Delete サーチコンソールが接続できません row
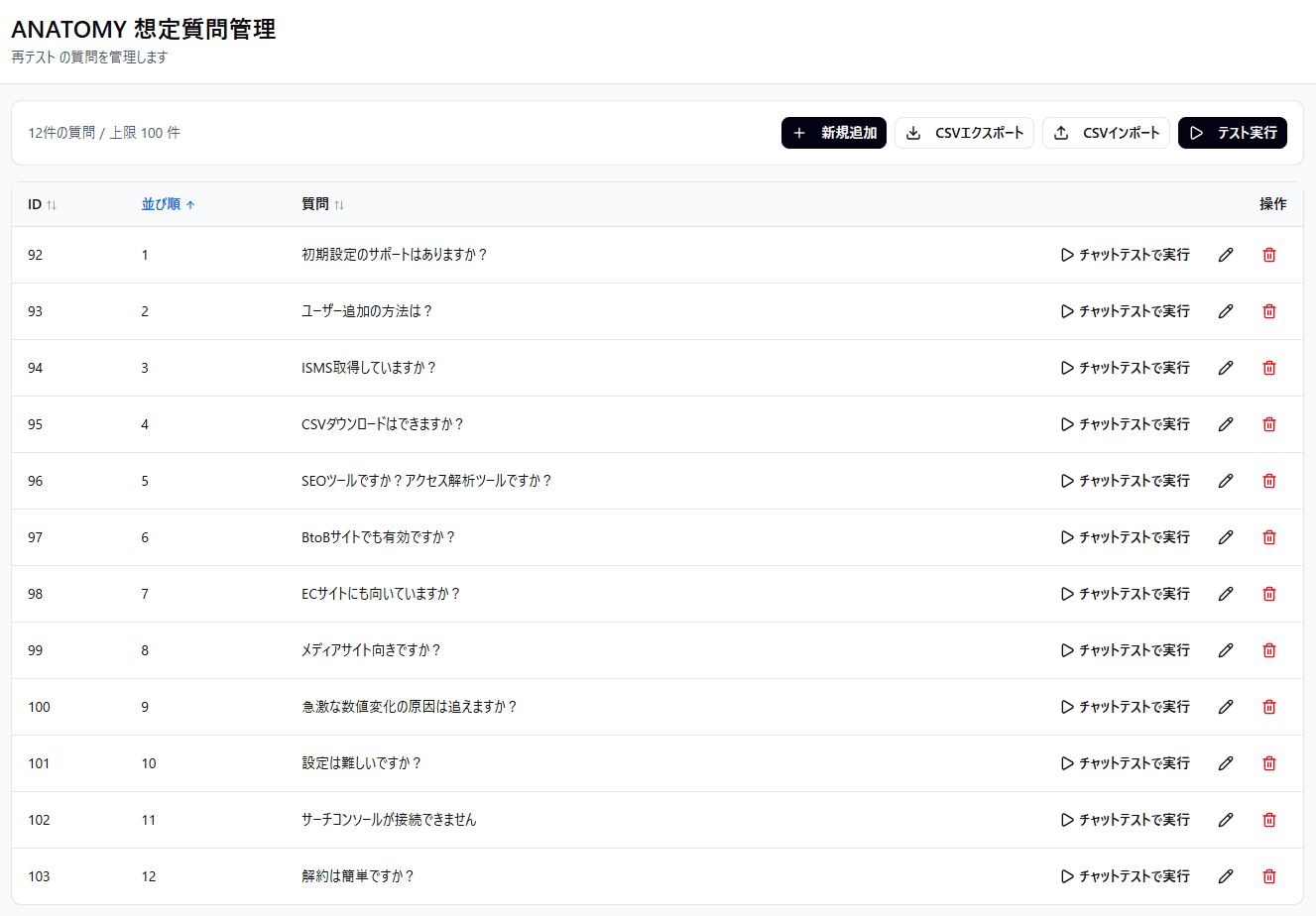Image resolution: width=1316 pixels, height=916 pixels. coord(1269,820)
